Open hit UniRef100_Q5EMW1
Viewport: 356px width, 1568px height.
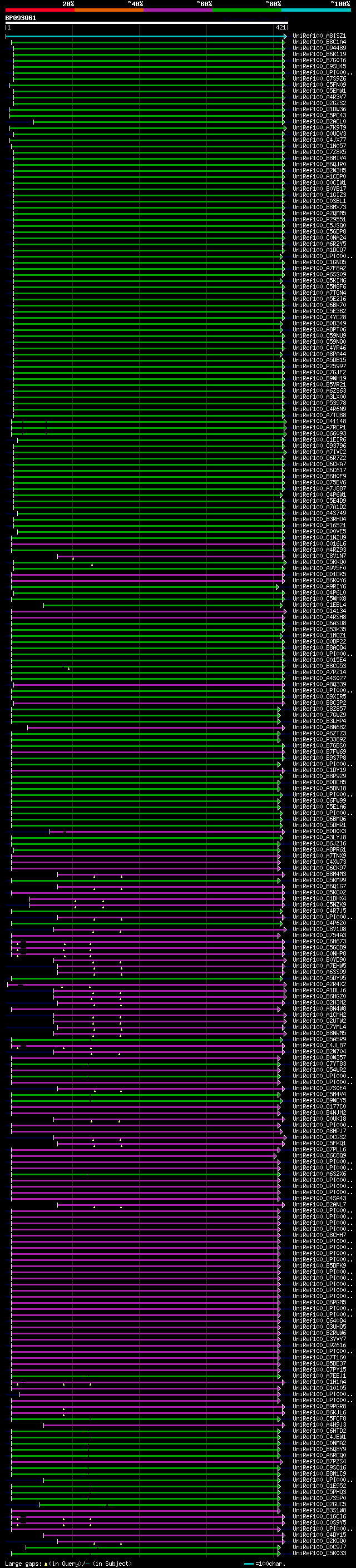(x=319, y=91)
